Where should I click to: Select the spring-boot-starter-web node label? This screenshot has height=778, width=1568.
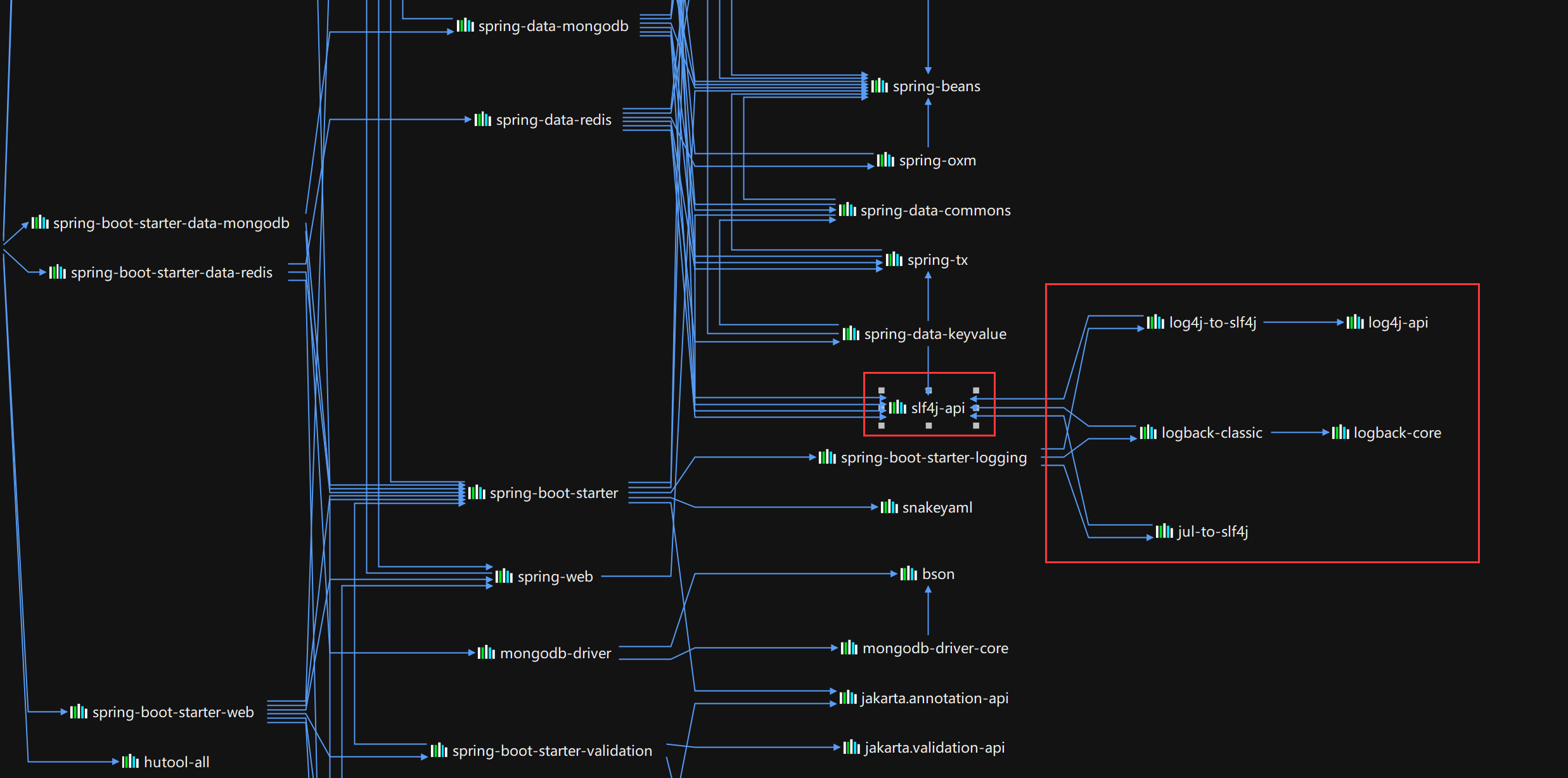[173, 712]
